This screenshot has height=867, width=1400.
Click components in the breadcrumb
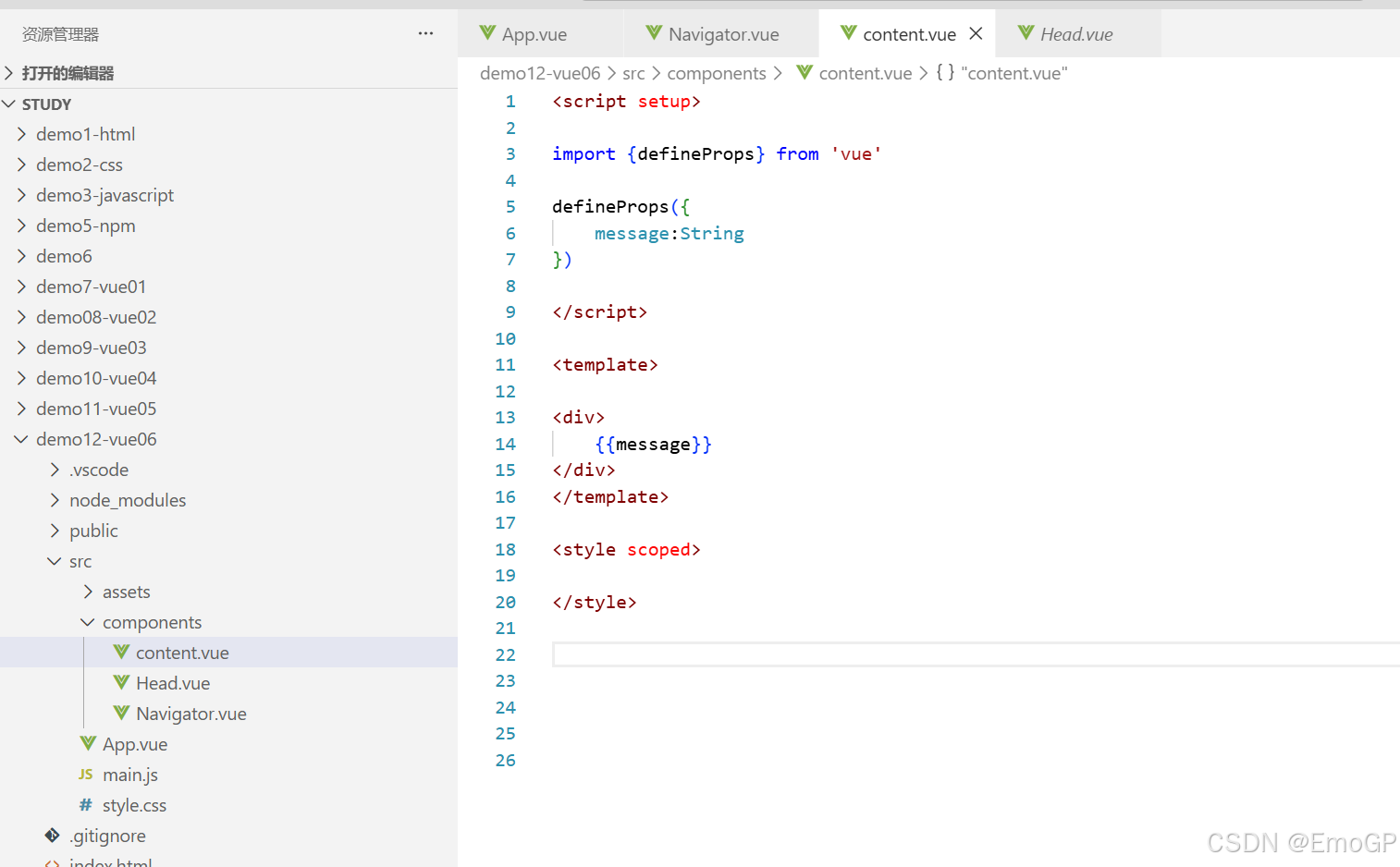click(717, 73)
